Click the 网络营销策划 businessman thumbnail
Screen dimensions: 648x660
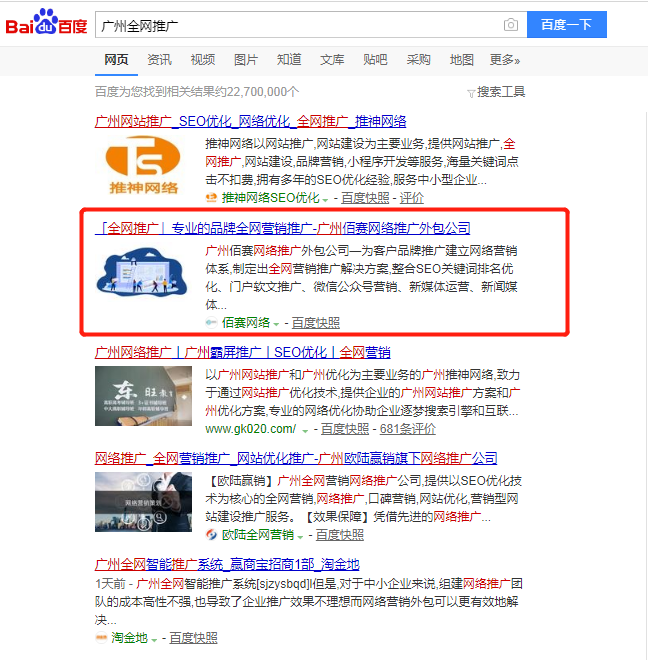[143, 502]
